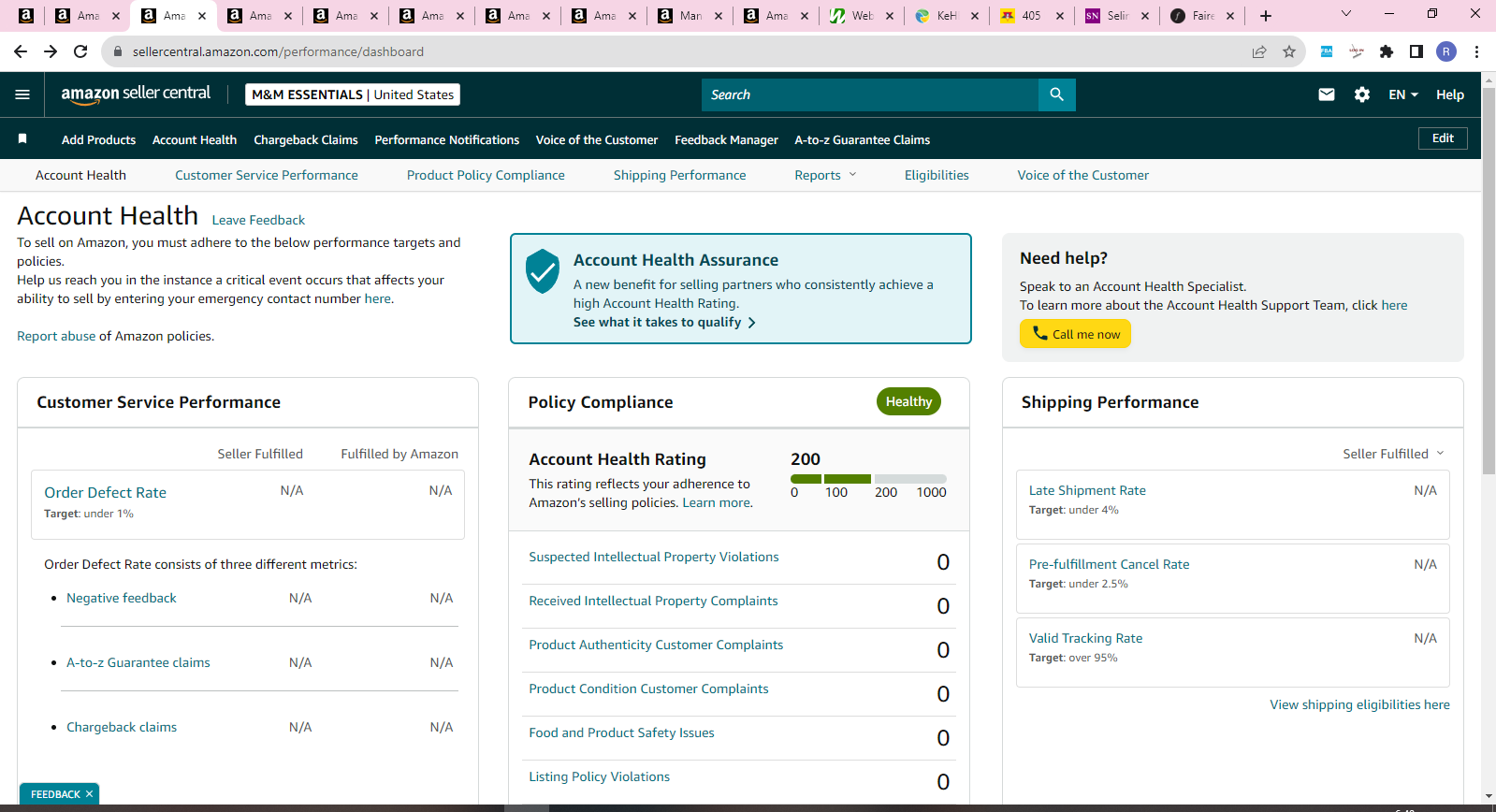Click the Amazon Seller Central logo

[x=136, y=94]
